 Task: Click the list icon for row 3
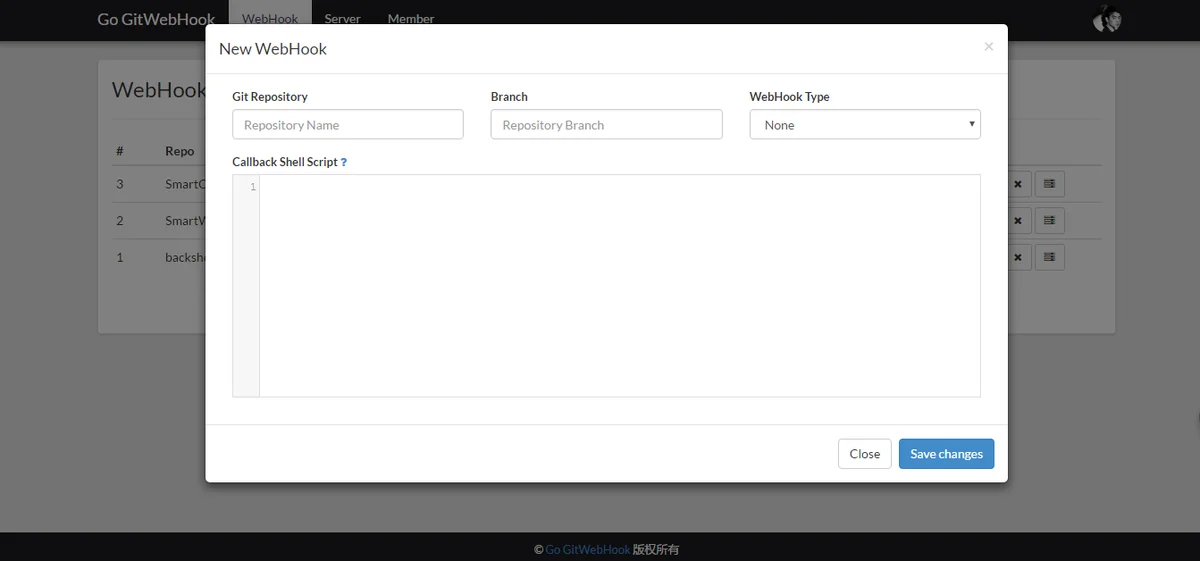(1049, 184)
